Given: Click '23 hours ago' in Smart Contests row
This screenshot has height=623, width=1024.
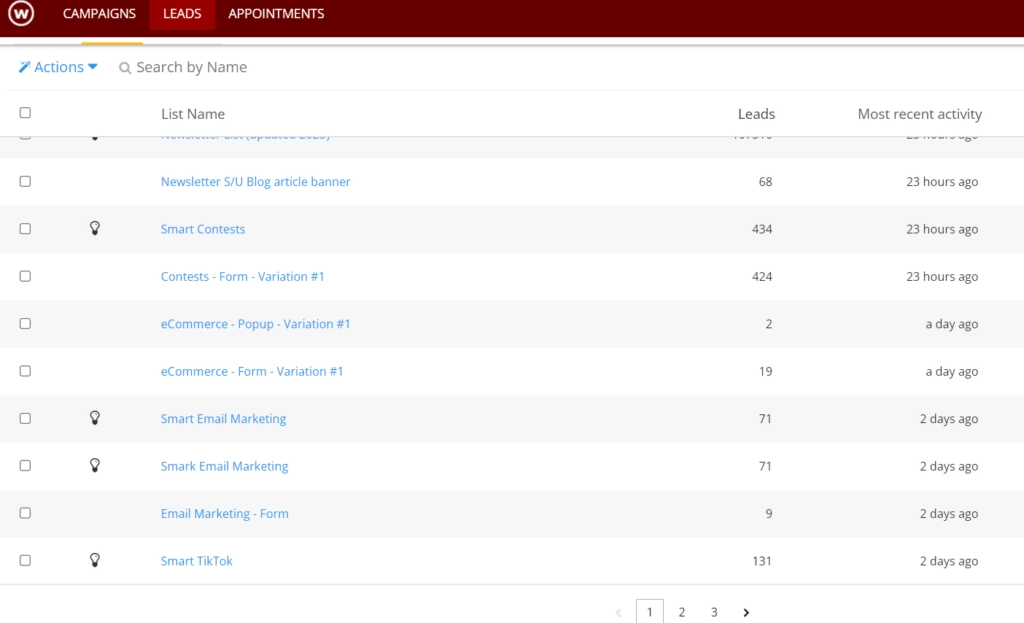Looking at the screenshot, I should click(x=942, y=229).
